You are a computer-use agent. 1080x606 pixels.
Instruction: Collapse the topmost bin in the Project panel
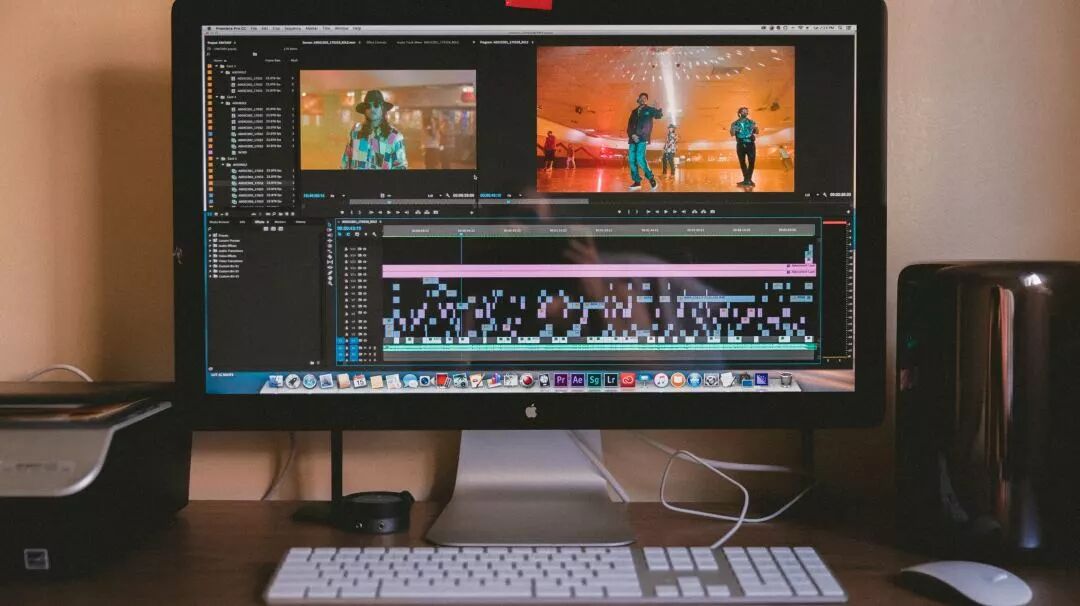(216, 66)
